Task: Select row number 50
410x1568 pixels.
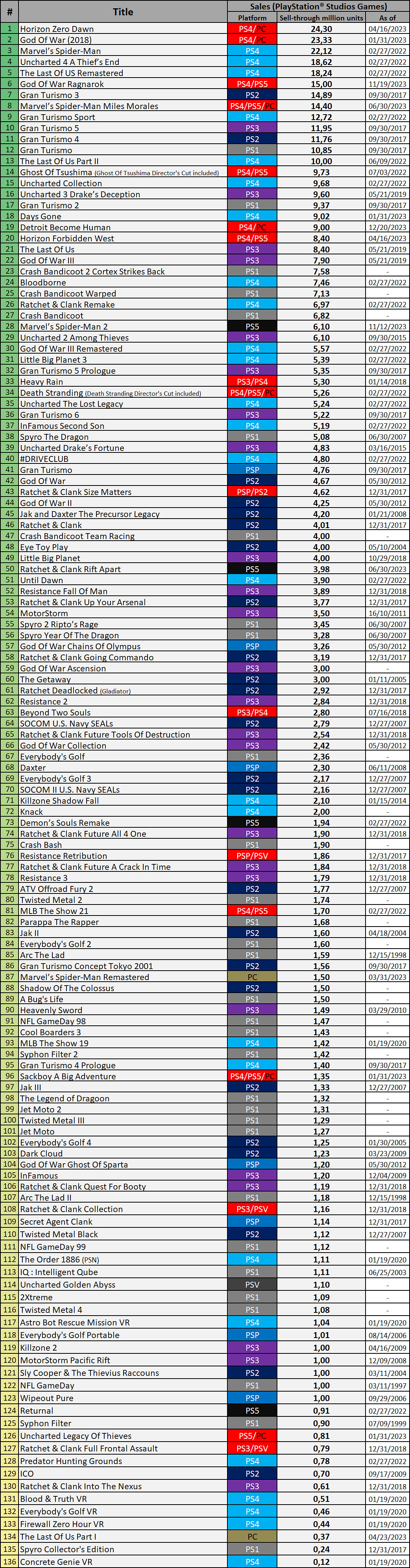Action: (x=9, y=569)
